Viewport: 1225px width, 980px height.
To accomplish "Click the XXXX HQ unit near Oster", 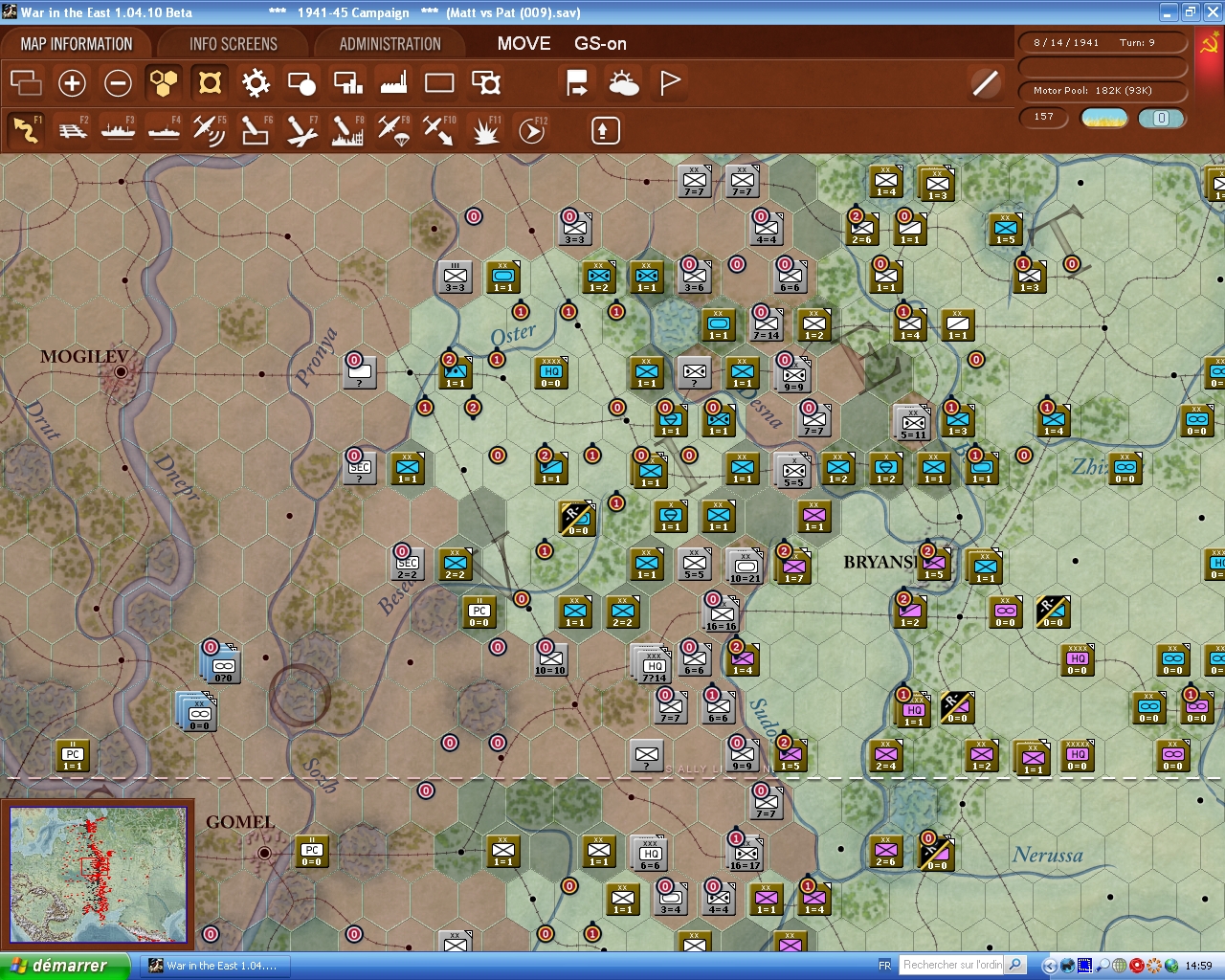I will [551, 373].
